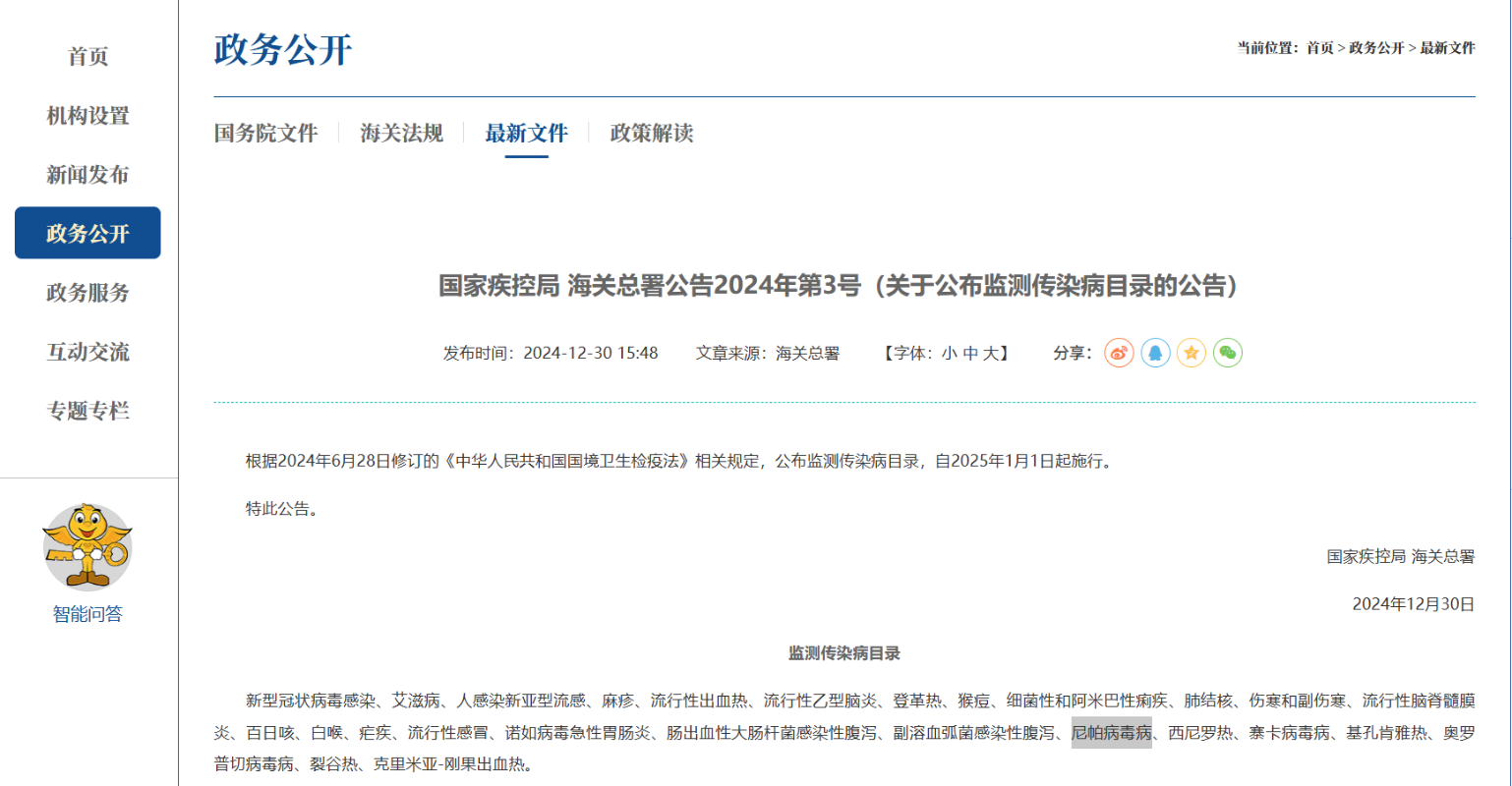Click the 智能问答 text link
Viewport: 1512px width, 786px height.
pyautogui.click(x=87, y=614)
